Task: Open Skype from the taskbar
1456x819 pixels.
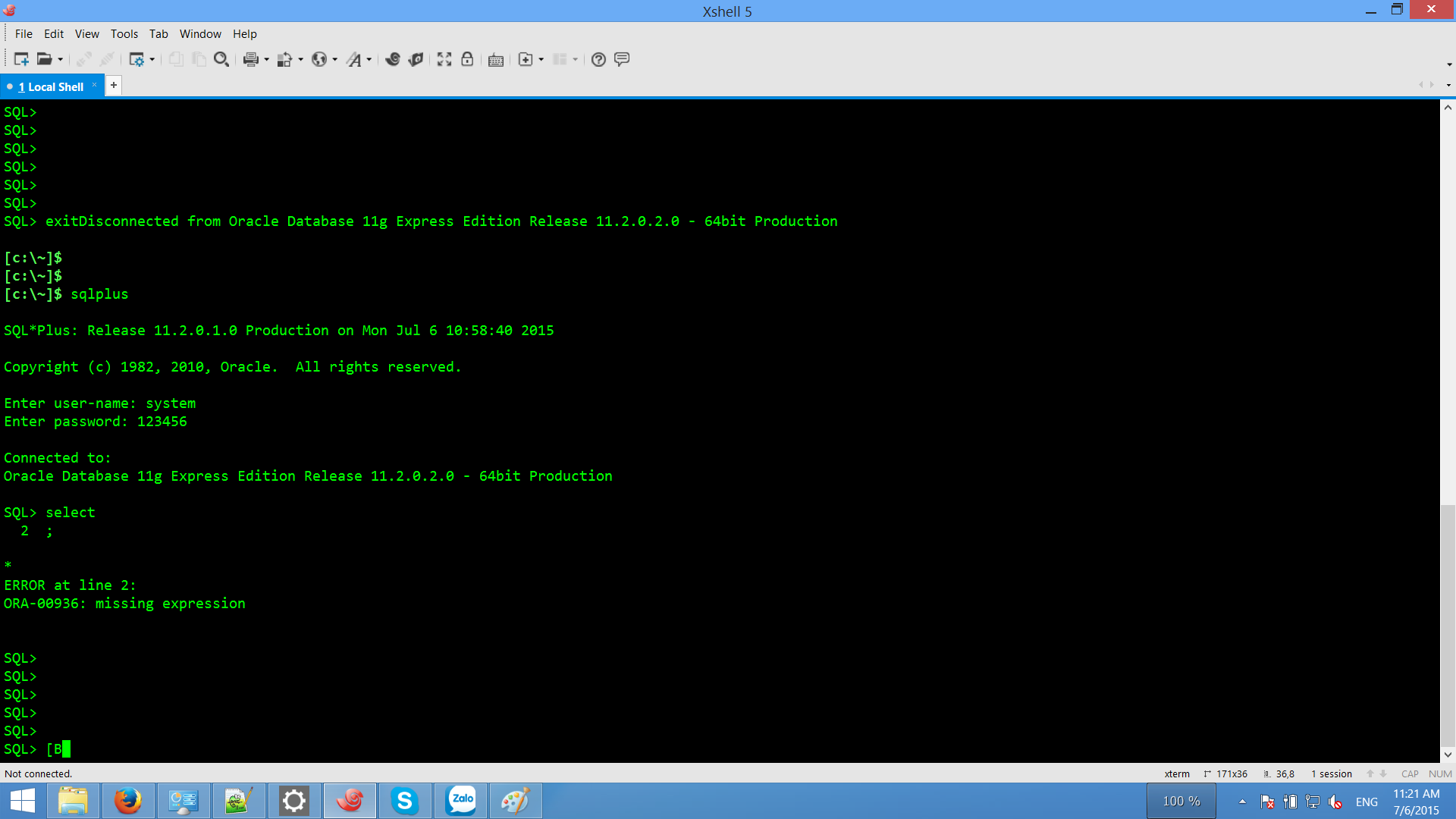Action: click(405, 801)
